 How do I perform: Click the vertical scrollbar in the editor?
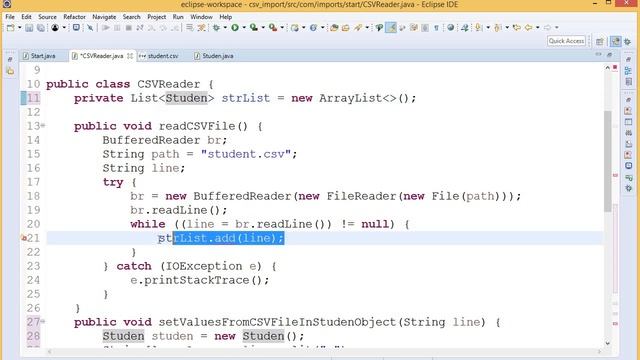[607, 161]
